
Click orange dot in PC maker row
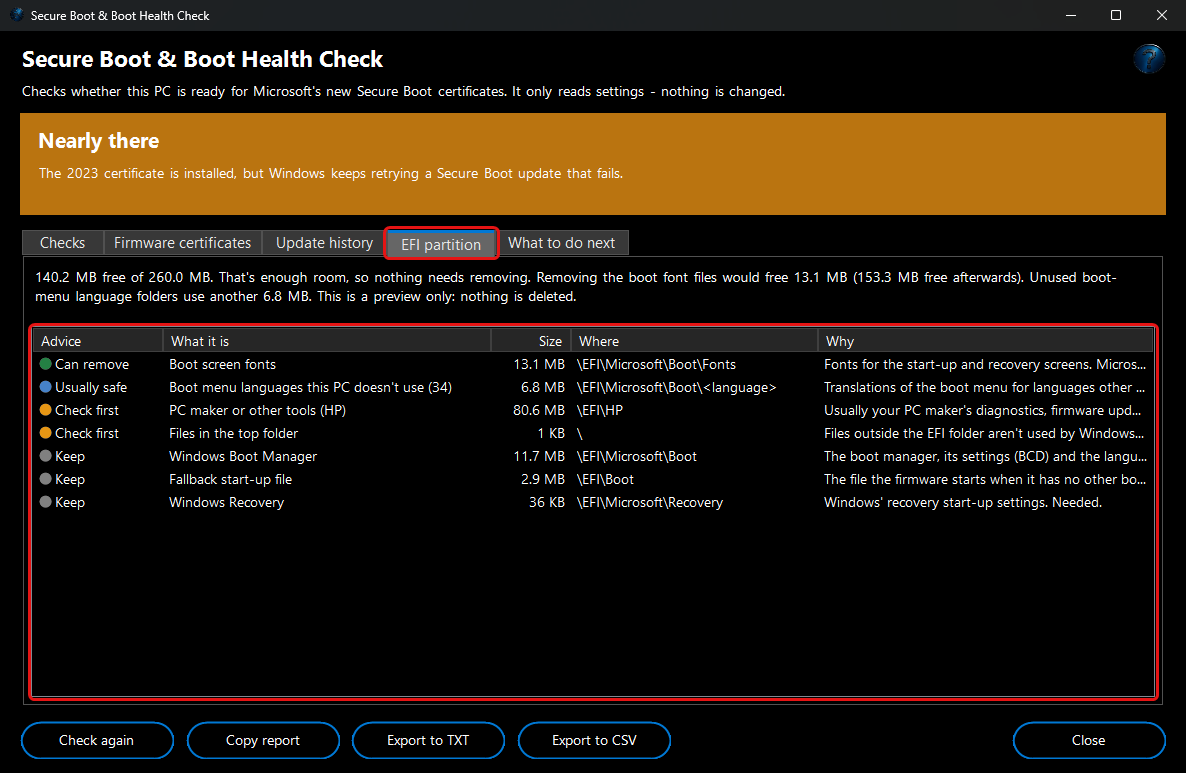[45, 410]
